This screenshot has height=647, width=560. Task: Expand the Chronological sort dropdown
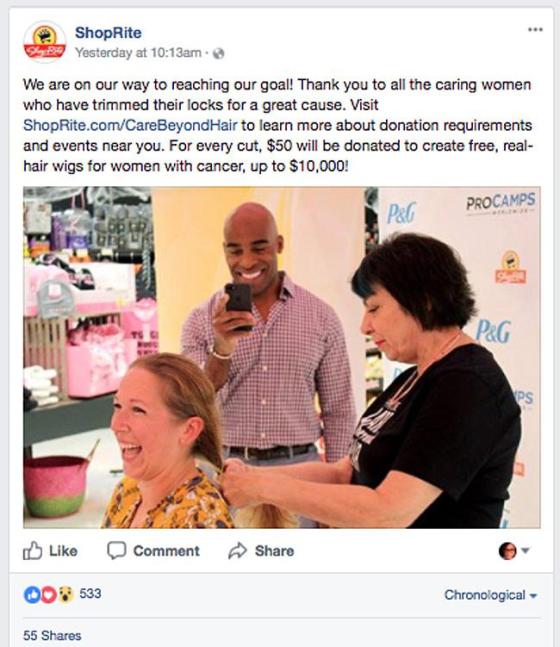tap(491, 595)
